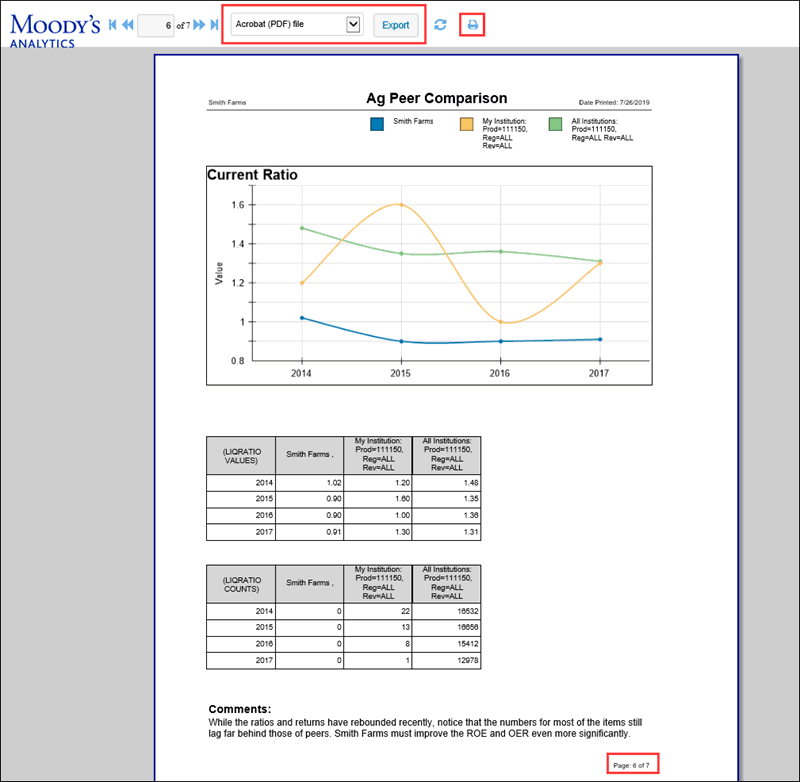
Task: Click the Ag Peer Comparison title
Action: pyautogui.click(x=436, y=99)
